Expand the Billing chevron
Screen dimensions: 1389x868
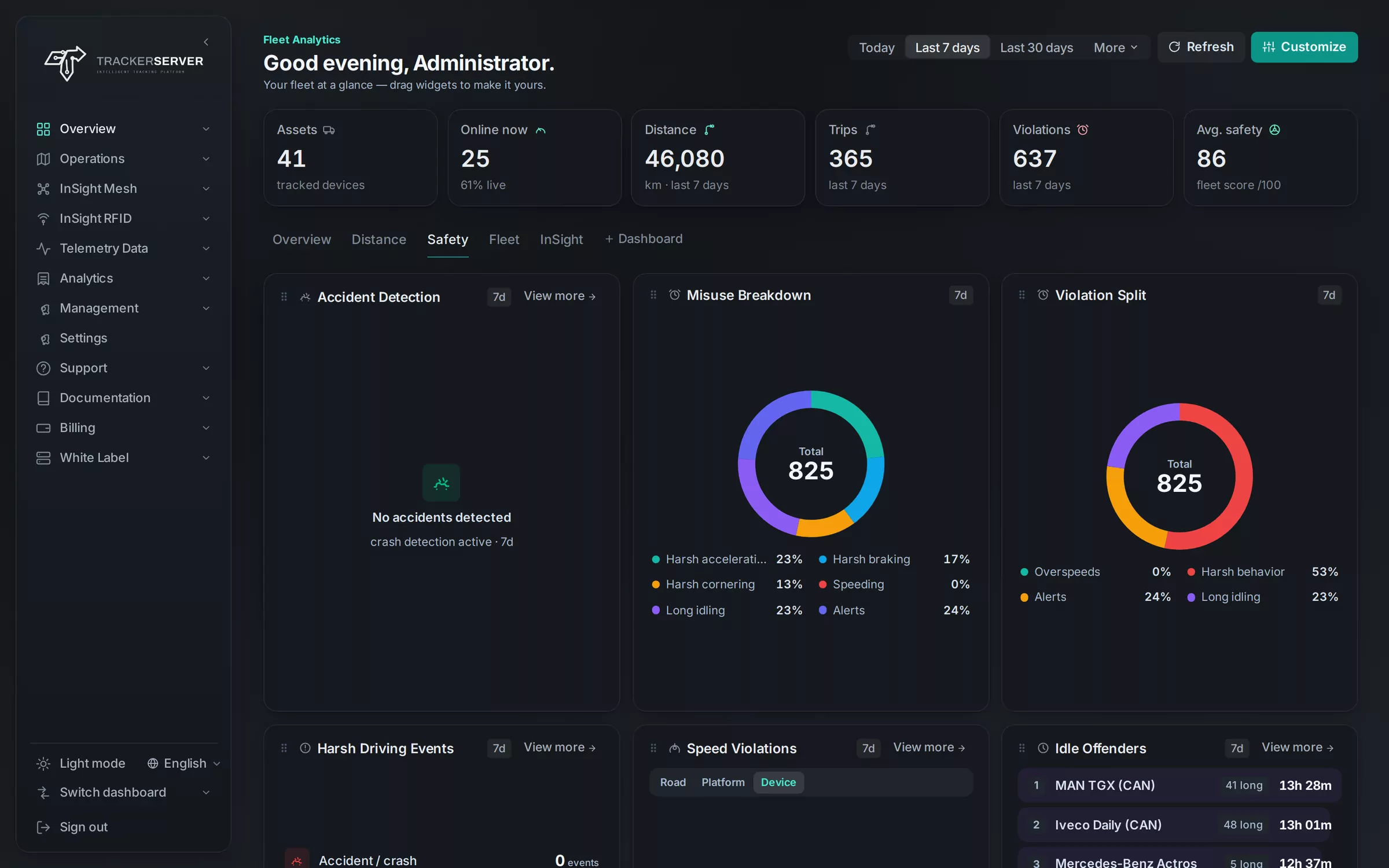point(206,428)
